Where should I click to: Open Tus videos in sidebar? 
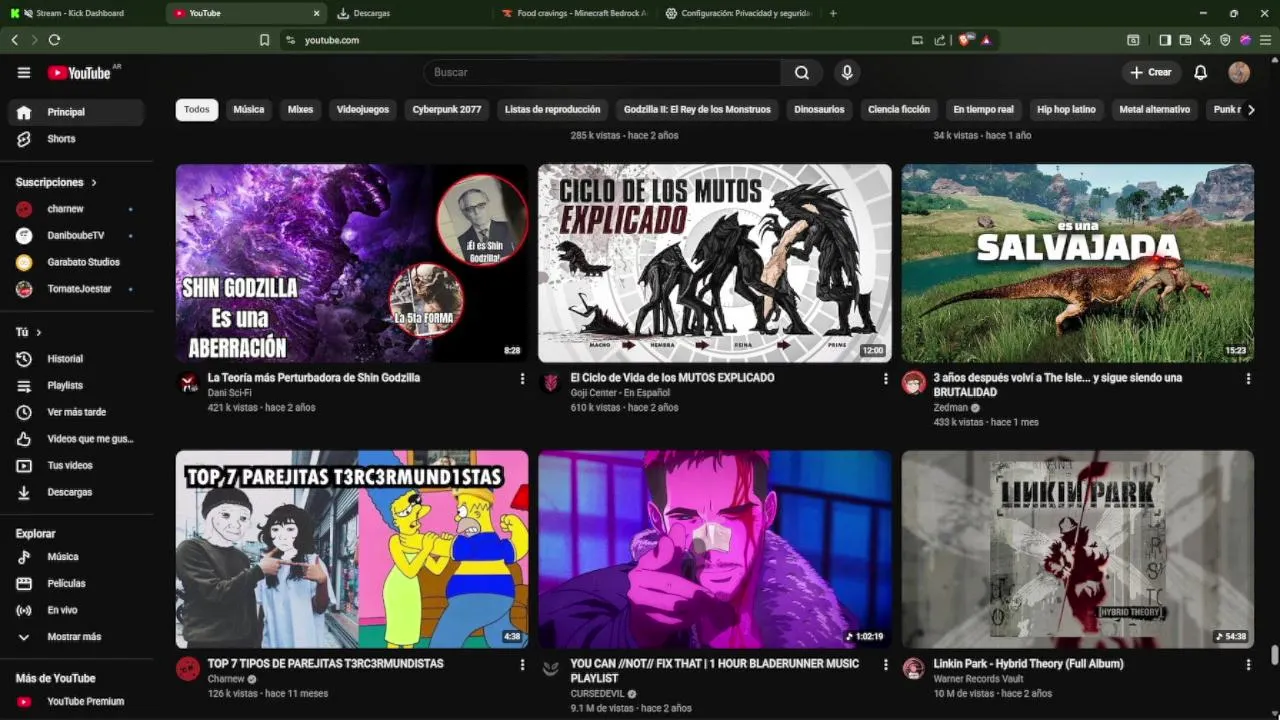(x=76, y=465)
